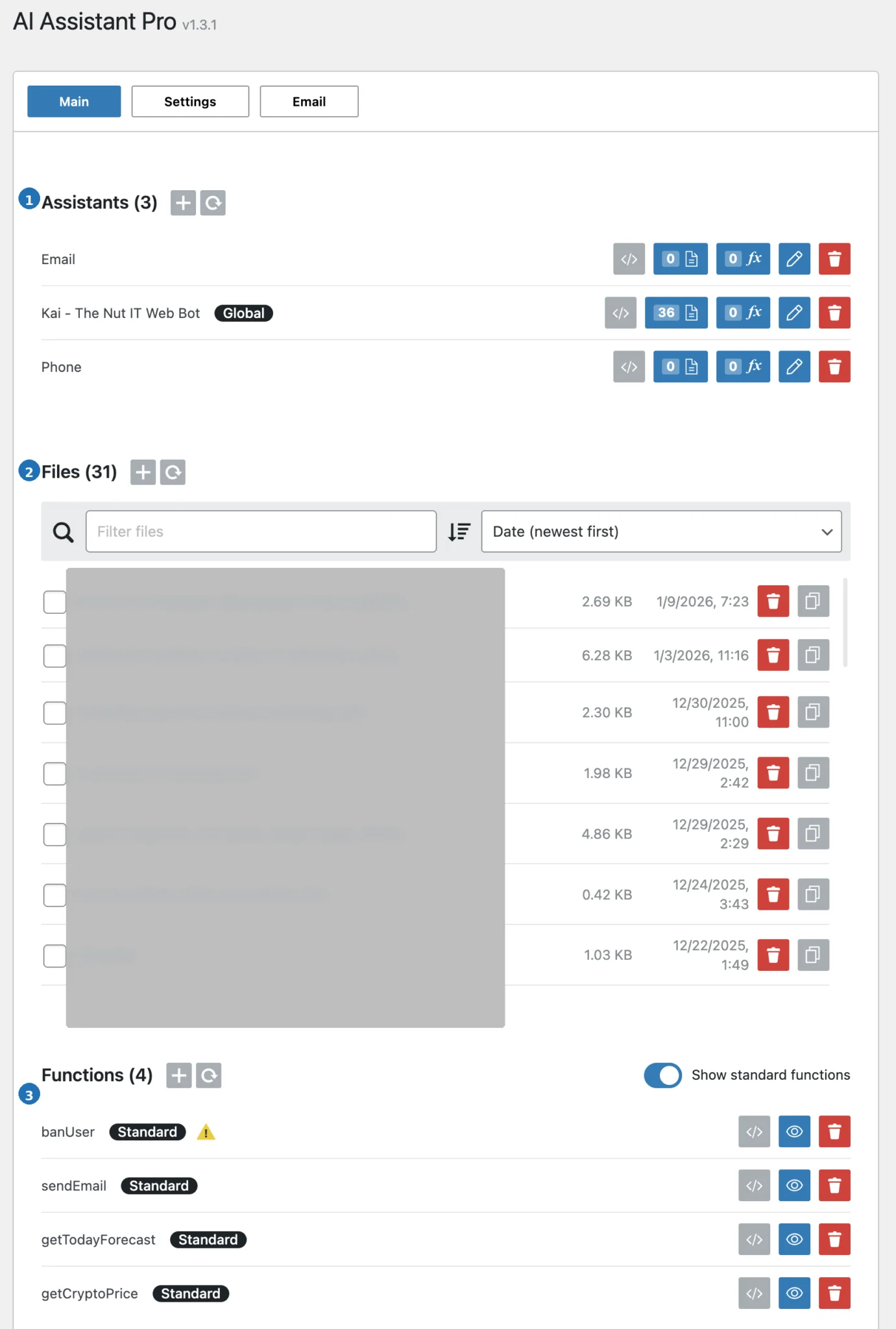Open functions for the Phone assistant
This screenshot has width=896, height=1329.
coord(742,367)
